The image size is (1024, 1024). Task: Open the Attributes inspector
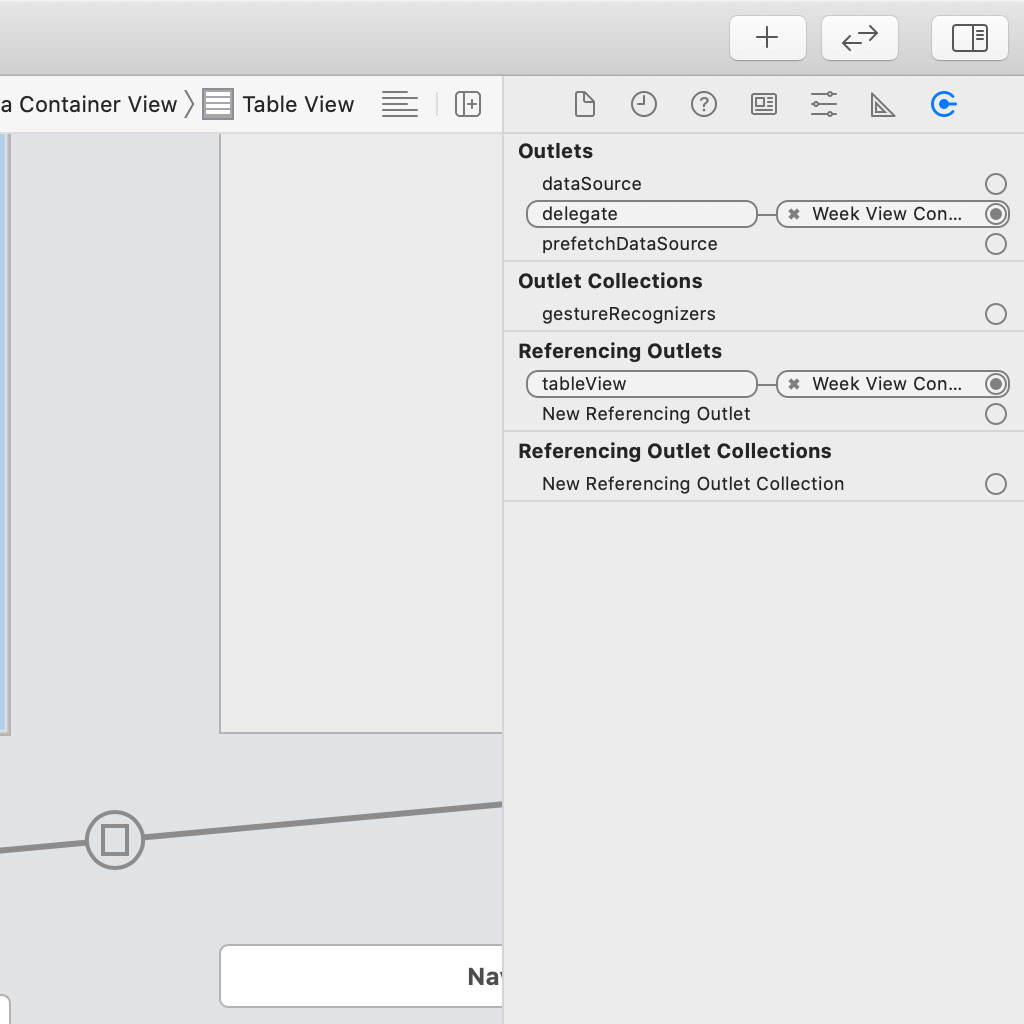coord(823,104)
